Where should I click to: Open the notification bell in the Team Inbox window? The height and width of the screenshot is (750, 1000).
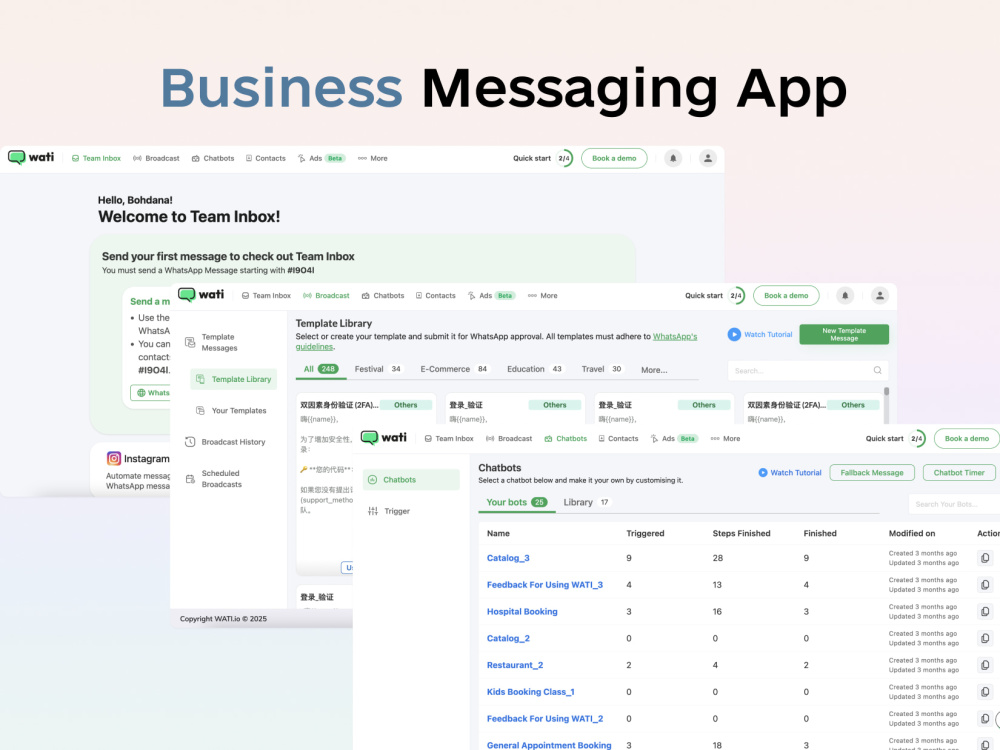pyautogui.click(x=673, y=158)
